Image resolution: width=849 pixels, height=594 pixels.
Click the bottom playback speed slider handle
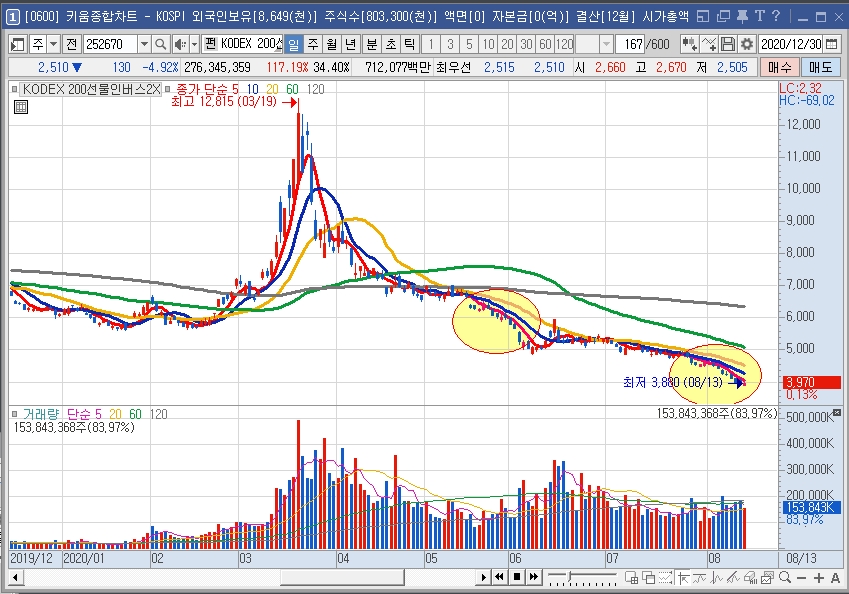(x=569, y=577)
